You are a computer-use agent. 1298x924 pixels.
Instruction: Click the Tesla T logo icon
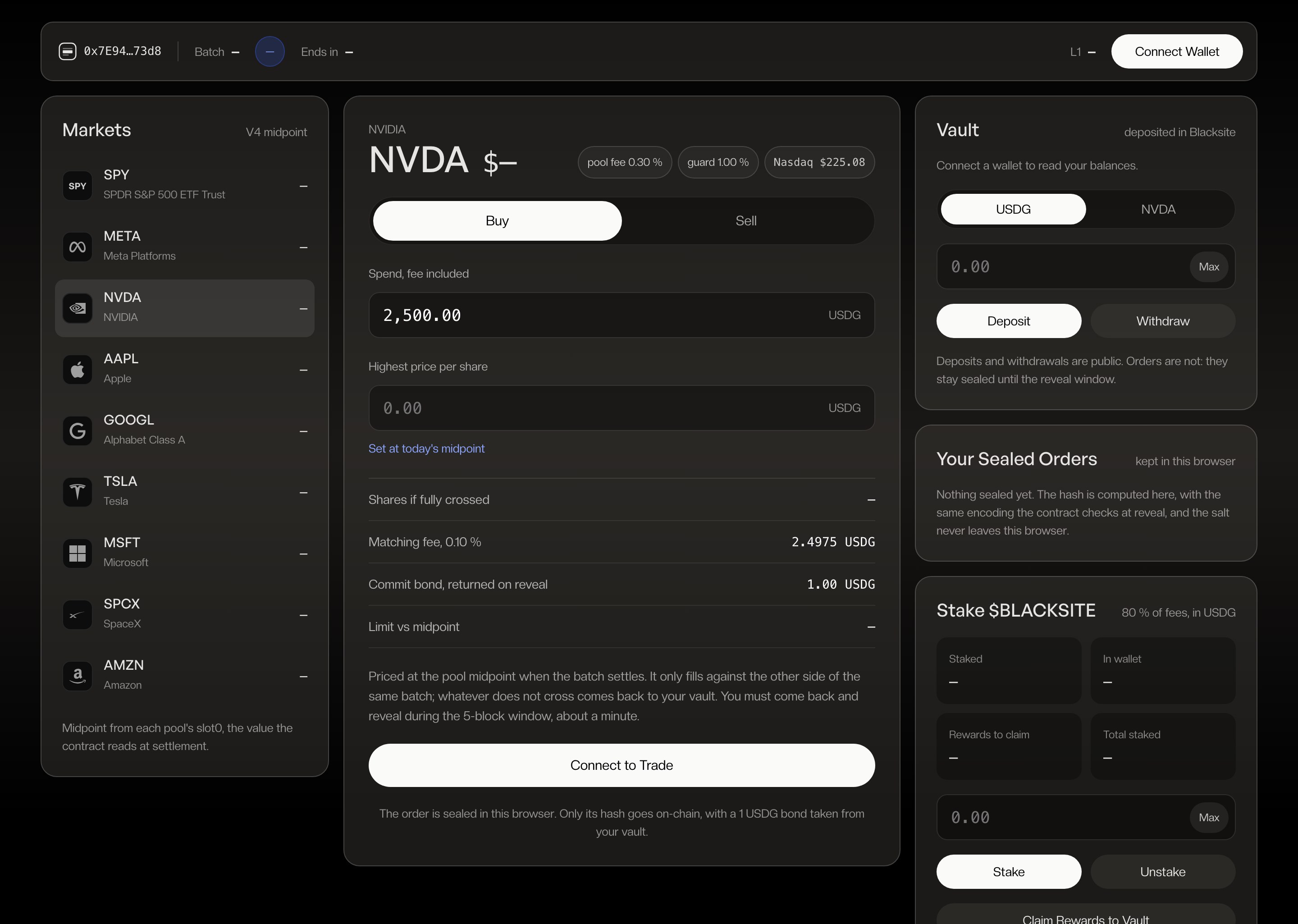[x=78, y=492]
